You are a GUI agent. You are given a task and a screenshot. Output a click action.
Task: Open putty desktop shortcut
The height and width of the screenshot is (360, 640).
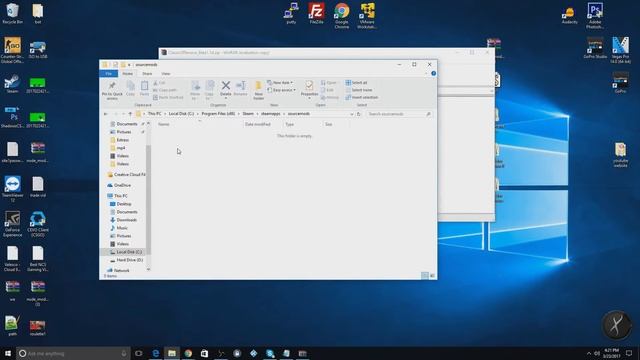click(x=291, y=14)
